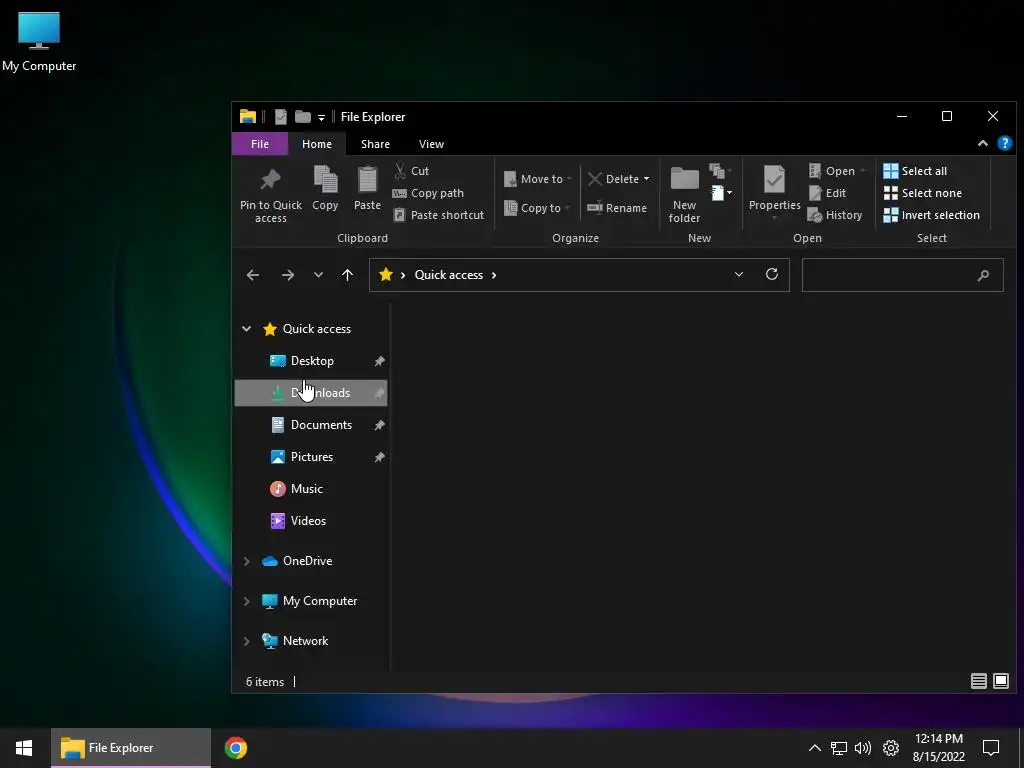Select Videos in the navigation pane

pyautogui.click(x=311, y=521)
